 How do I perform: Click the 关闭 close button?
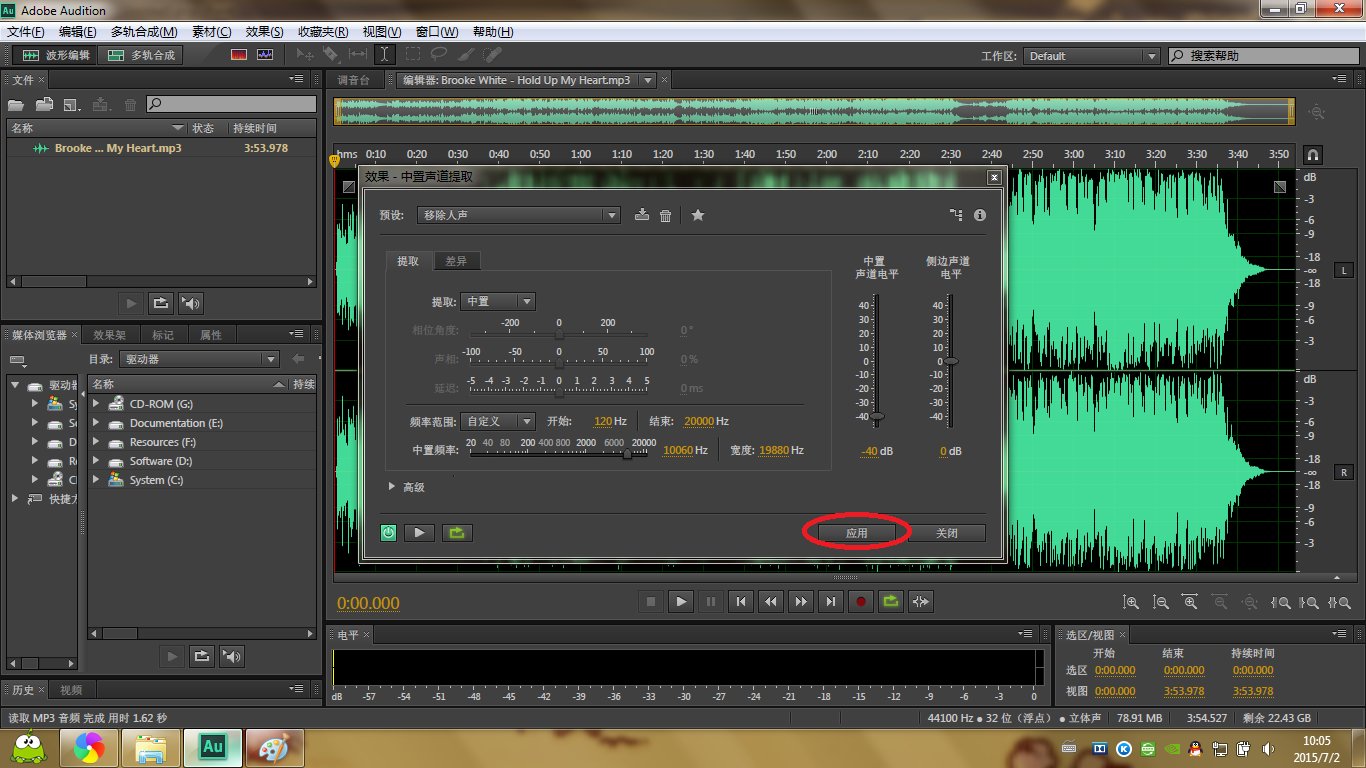tap(946, 533)
